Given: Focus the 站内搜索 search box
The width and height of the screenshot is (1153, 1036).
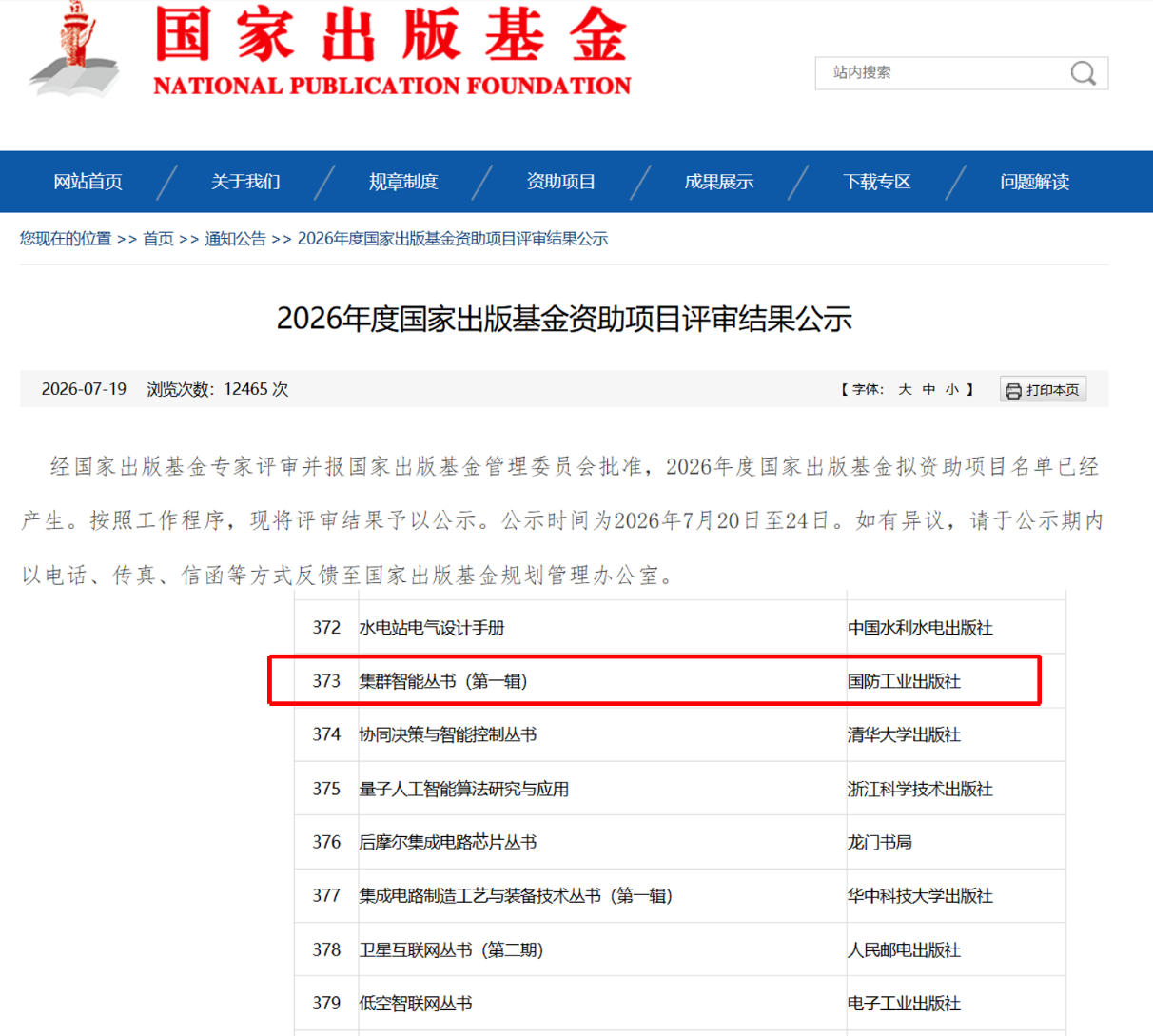Looking at the screenshot, I should point(942,73).
